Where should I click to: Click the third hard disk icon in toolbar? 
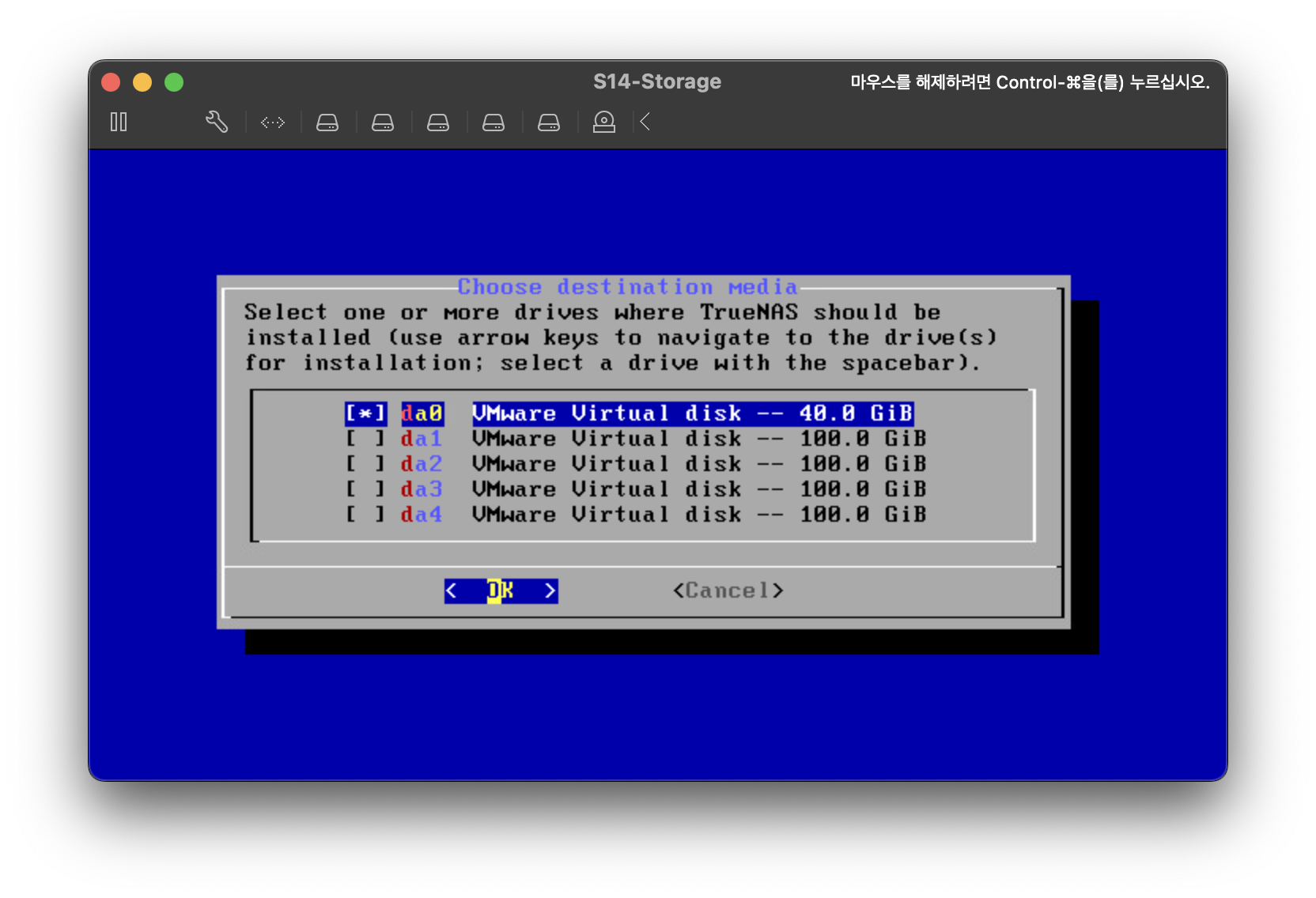coord(438,123)
